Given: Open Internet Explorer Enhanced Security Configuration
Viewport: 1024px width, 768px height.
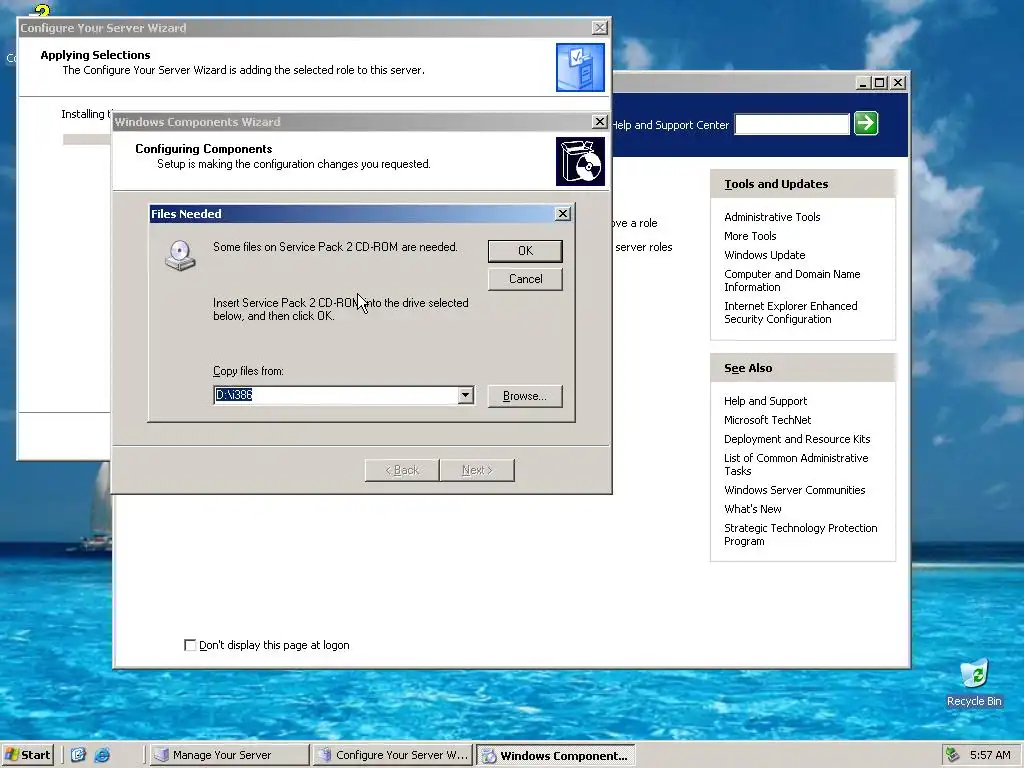Looking at the screenshot, I should pyautogui.click(x=790, y=312).
